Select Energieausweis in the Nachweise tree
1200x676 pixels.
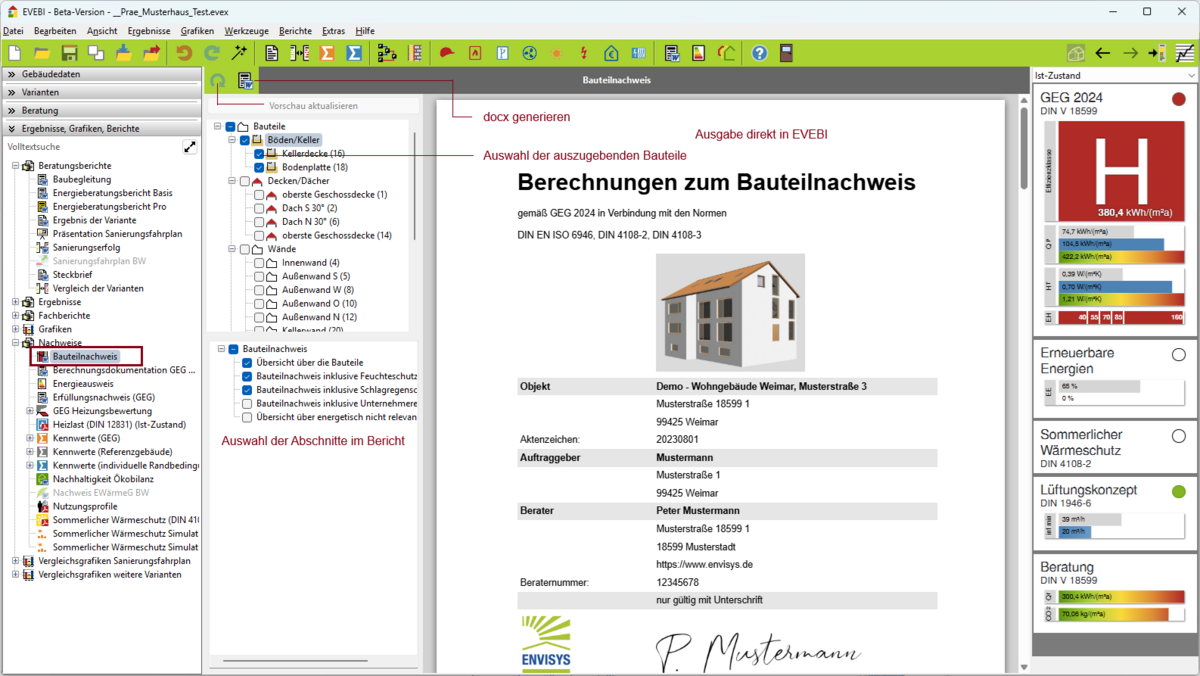click(x=82, y=383)
